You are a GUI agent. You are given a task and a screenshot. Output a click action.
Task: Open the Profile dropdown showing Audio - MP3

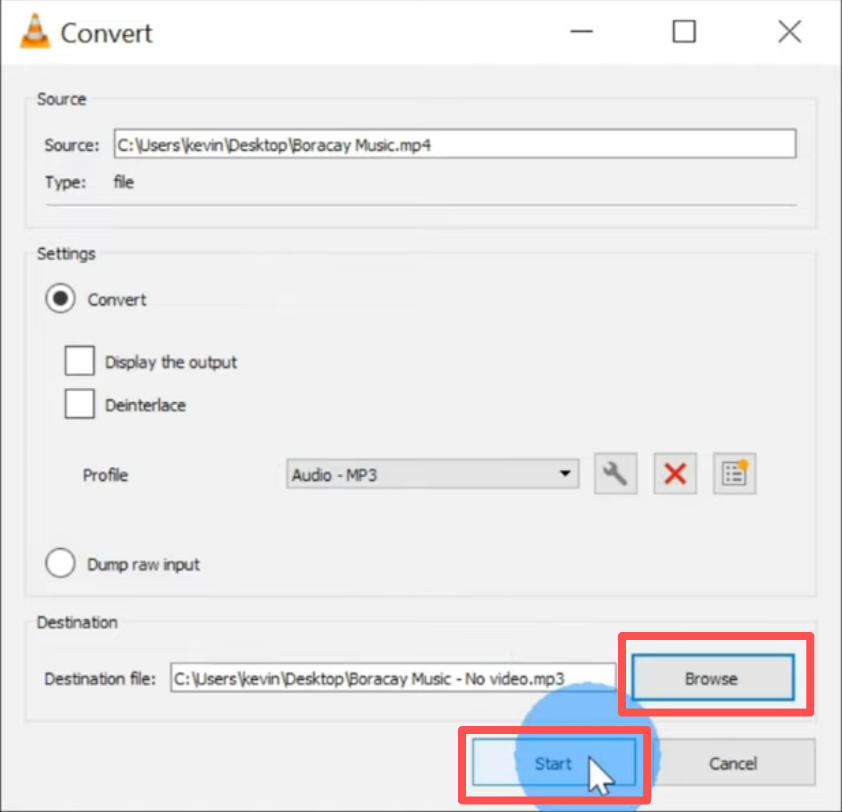pyautogui.click(x=420, y=474)
